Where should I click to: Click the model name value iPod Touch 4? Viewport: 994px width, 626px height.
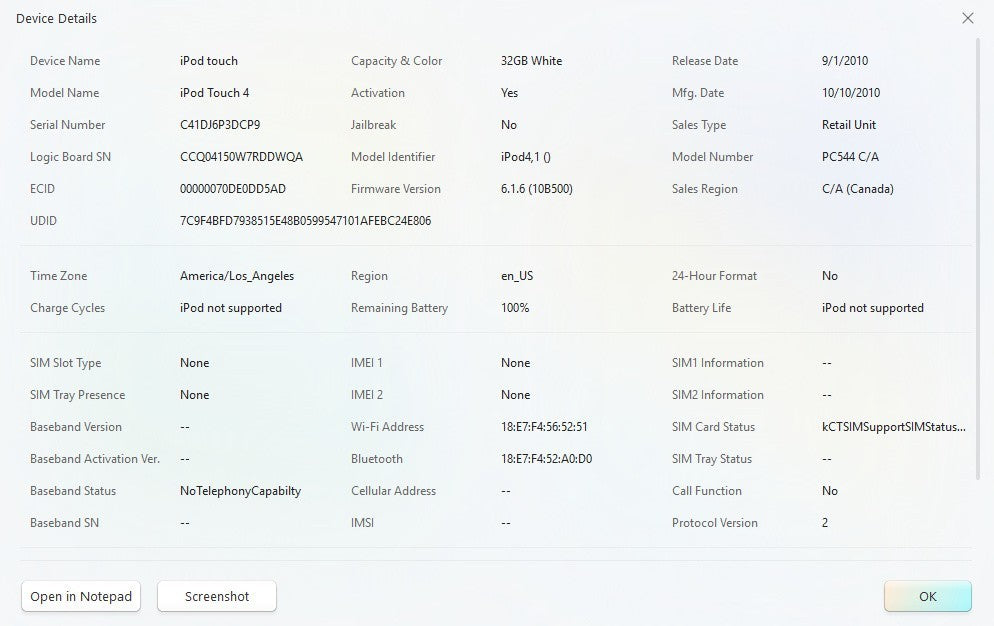point(214,93)
